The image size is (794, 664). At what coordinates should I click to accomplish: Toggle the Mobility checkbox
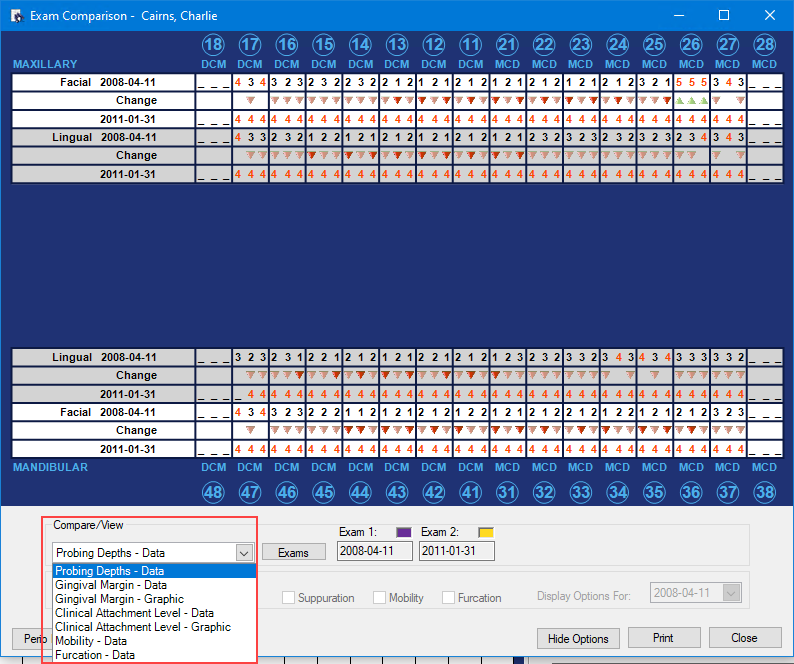click(380, 598)
